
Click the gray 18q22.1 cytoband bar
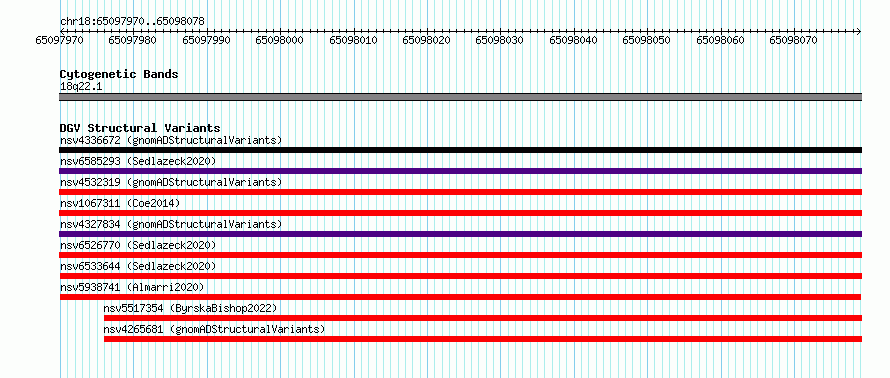coord(460,97)
